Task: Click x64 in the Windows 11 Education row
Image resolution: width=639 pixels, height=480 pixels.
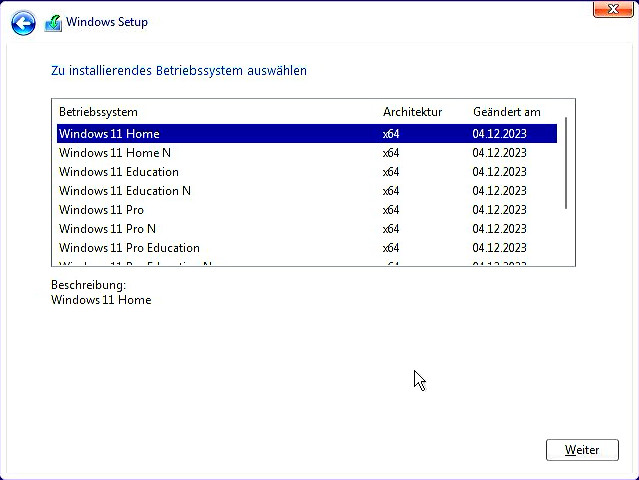Action: pyautogui.click(x=391, y=172)
